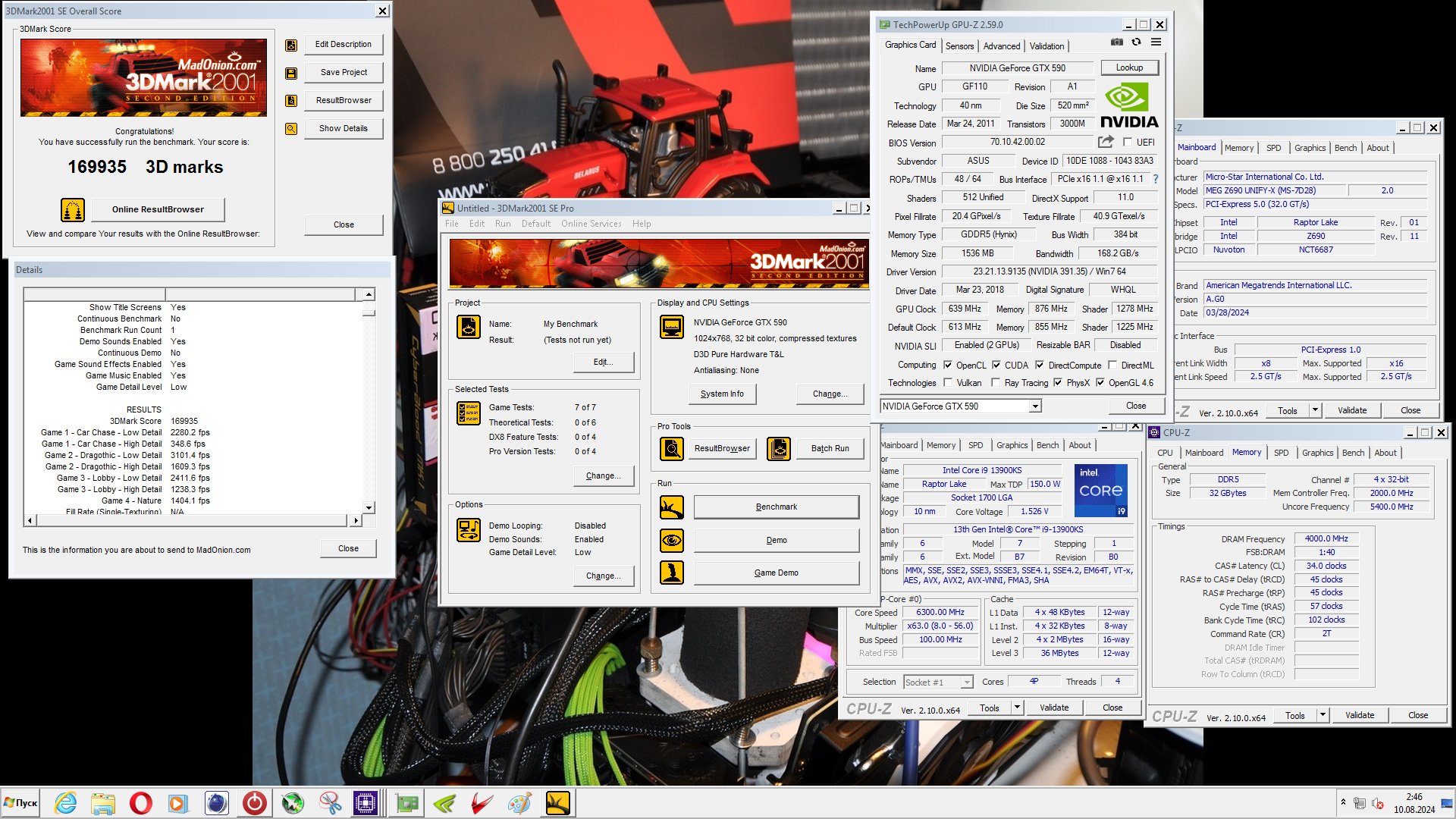
Task: Click BIOS version share/export icon in GPU-Z
Action: (x=1106, y=142)
